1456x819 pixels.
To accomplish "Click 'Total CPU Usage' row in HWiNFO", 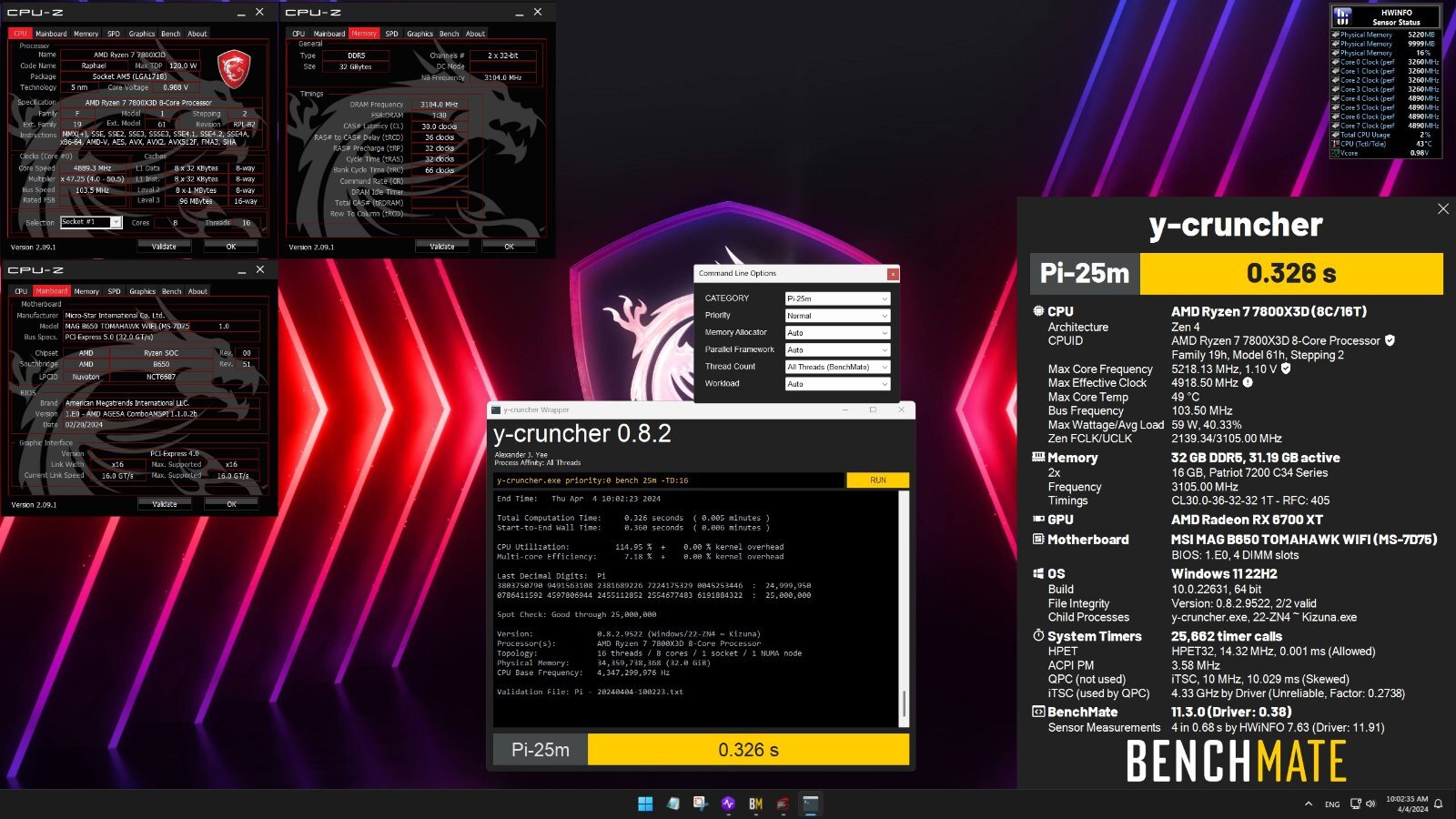I will pyautogui.click(x=1384, y=135).
